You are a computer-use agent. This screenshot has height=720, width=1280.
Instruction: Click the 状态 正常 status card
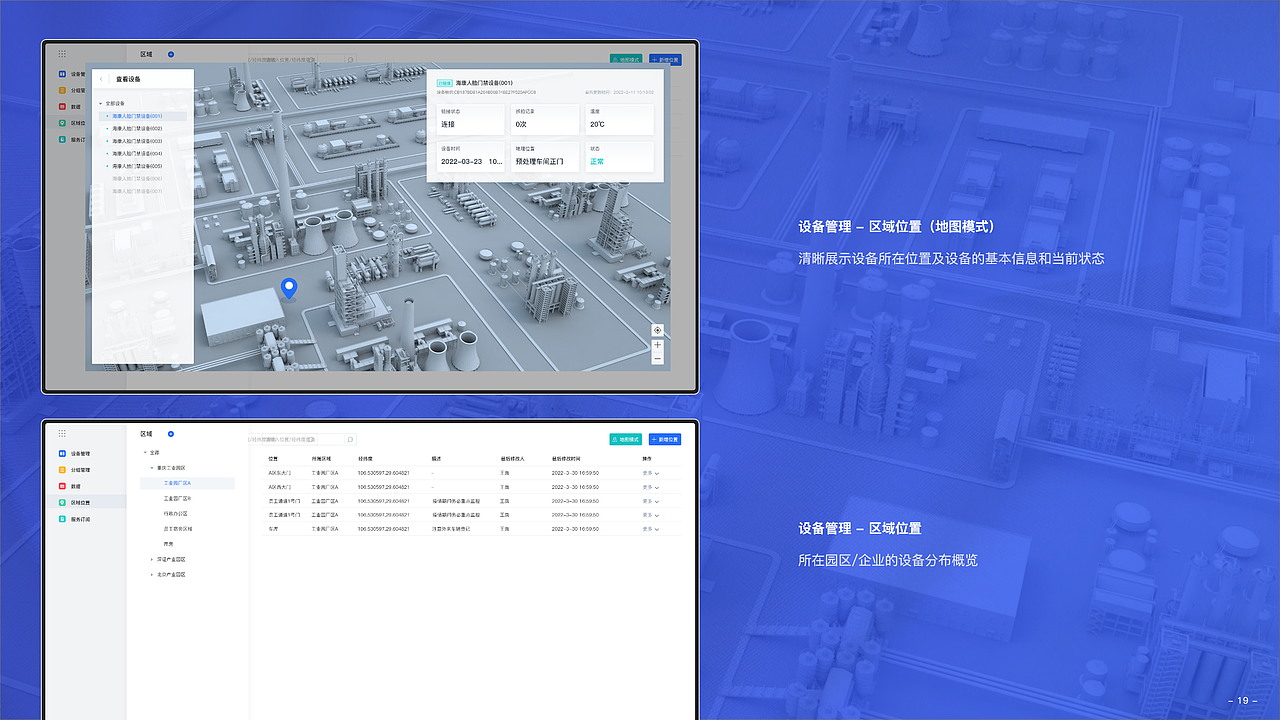(x=620, y=156)
